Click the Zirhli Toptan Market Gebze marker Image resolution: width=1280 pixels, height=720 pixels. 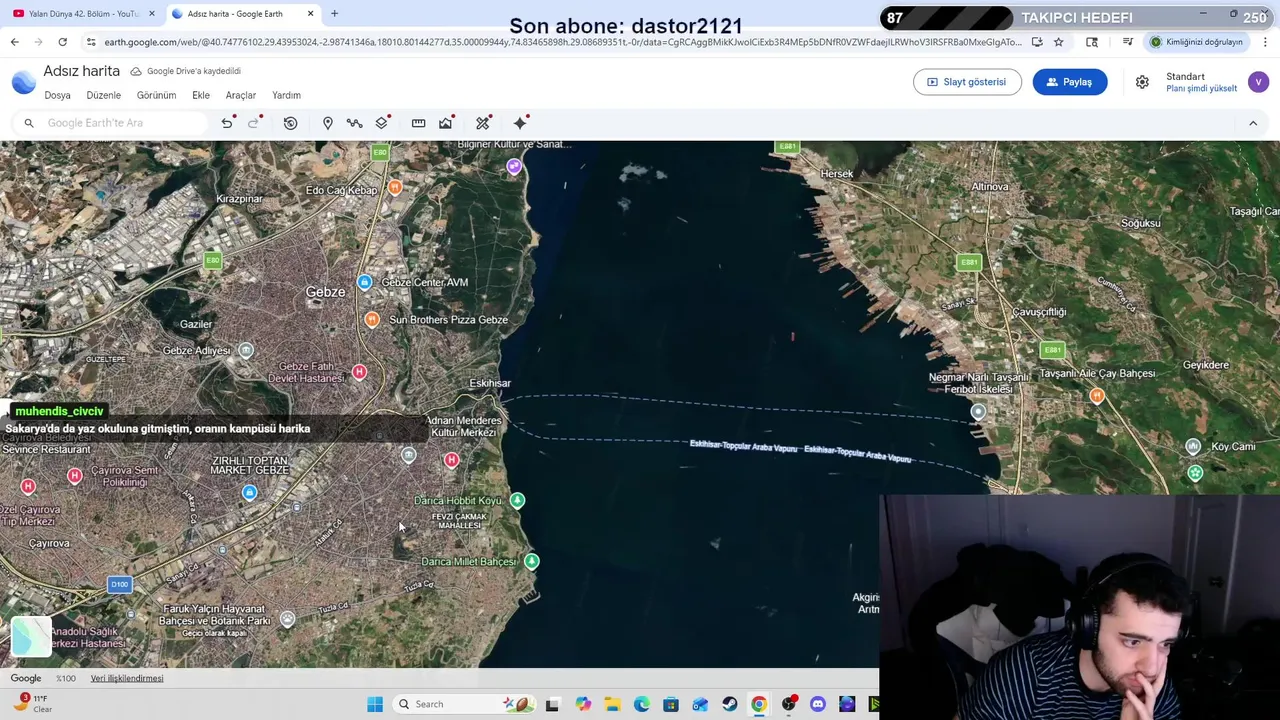249,492
